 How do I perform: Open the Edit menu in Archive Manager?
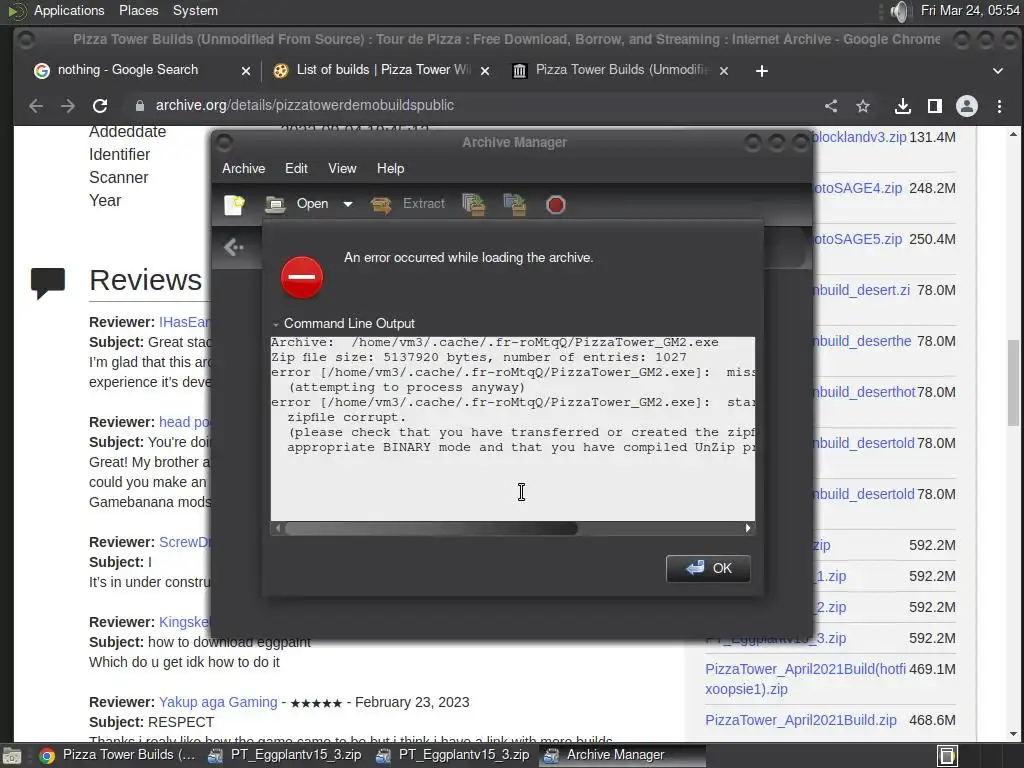tap(296, 168)
